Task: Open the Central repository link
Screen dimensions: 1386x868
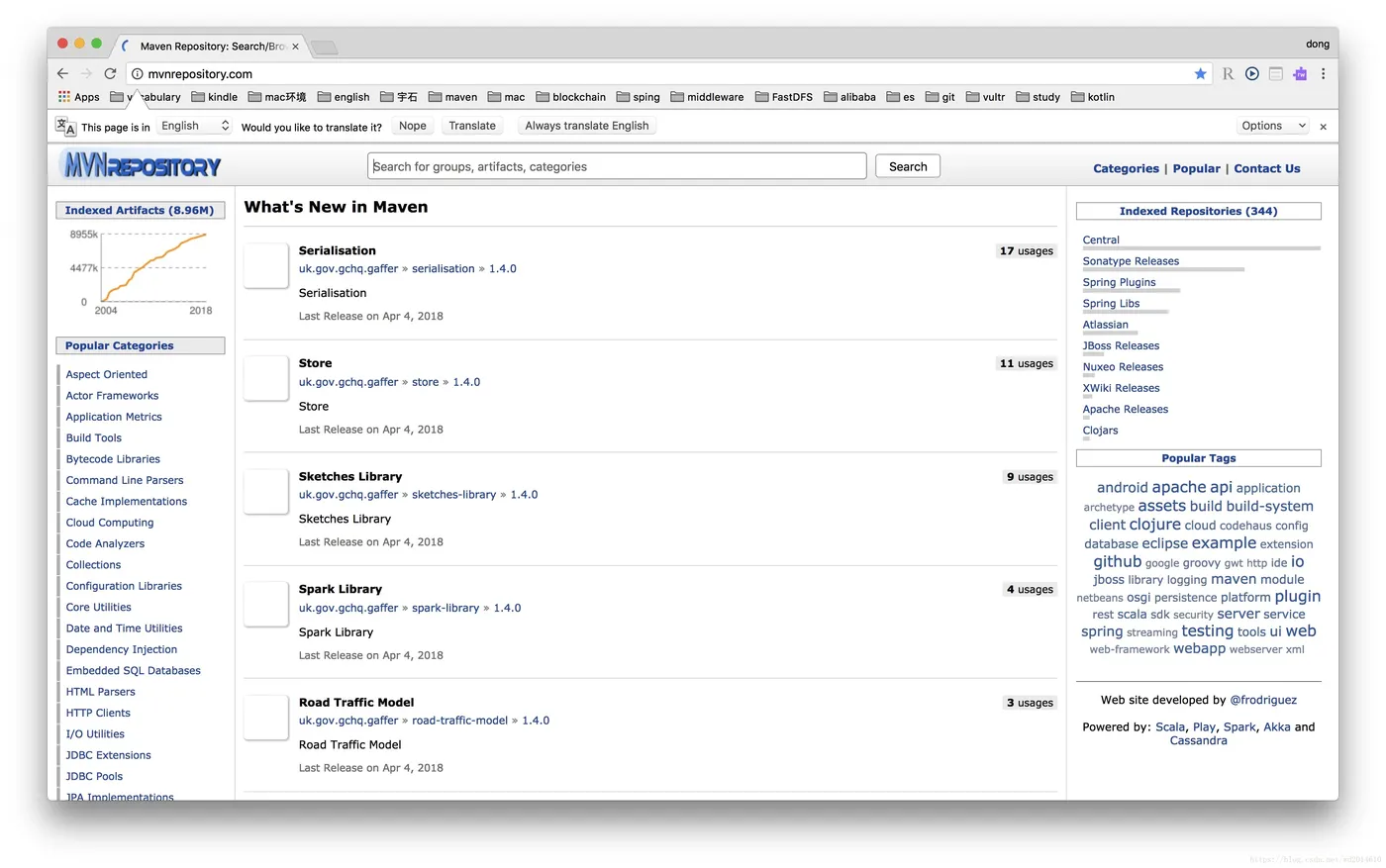Action: point(1101,240)
